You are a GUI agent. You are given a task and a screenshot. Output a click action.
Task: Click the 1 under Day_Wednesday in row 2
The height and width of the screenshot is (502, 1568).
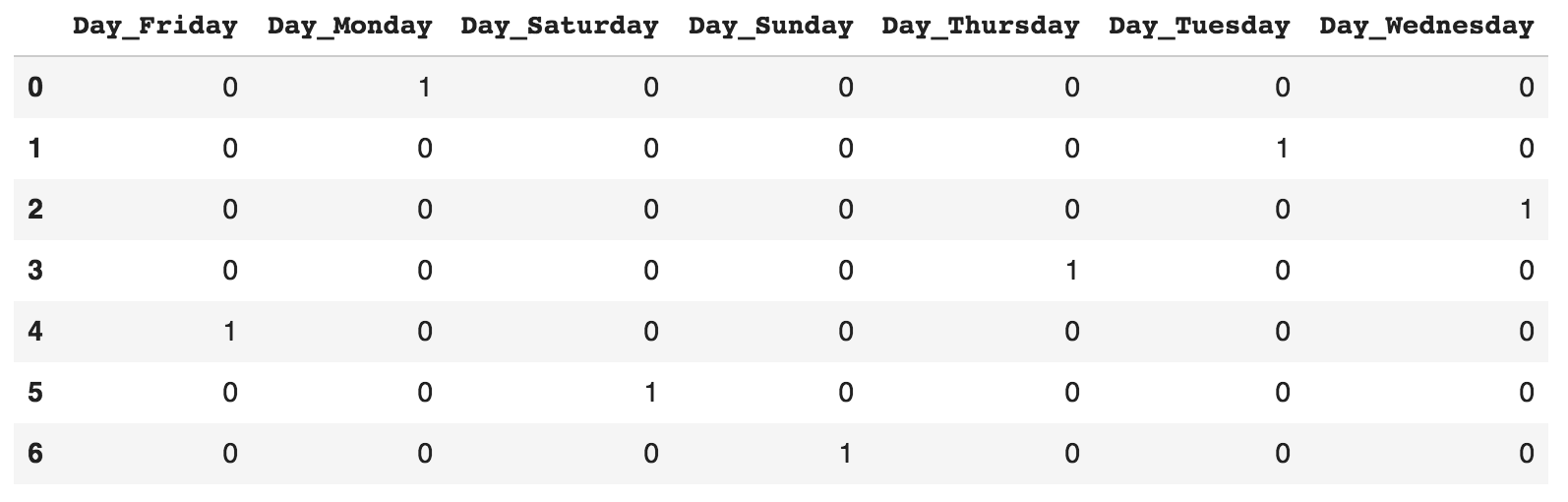pos(1527,210)
